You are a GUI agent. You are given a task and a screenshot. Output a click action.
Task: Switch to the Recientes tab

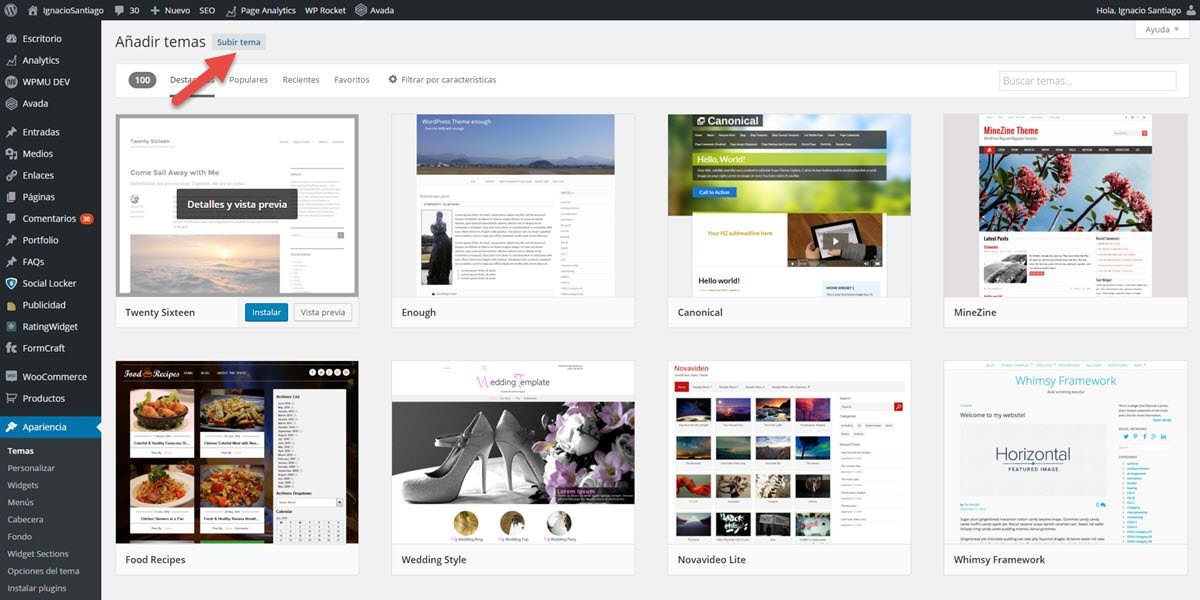point(301,80)
